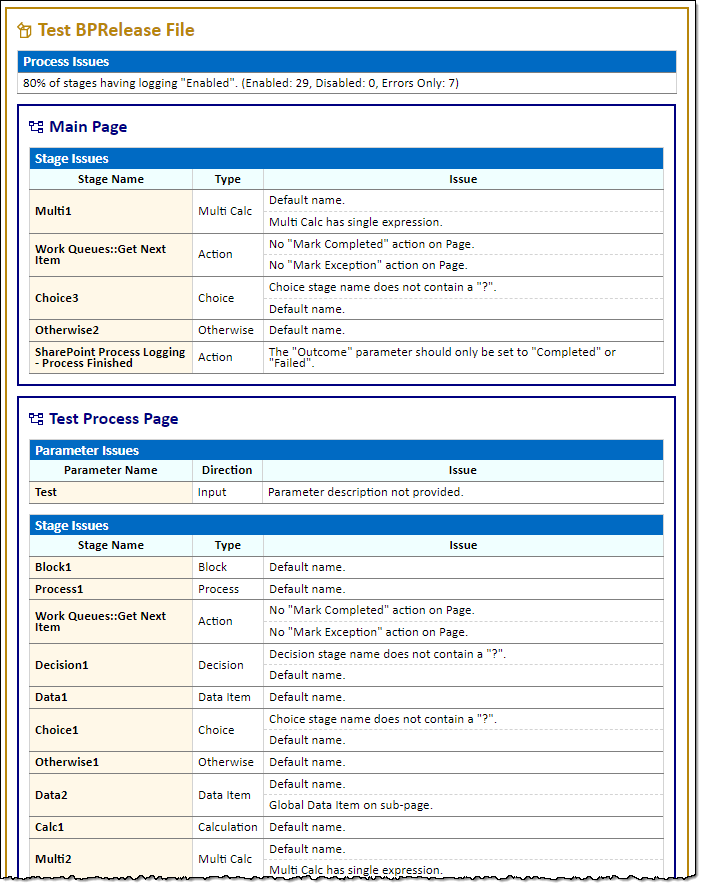Click the Choice type cell for Choice3
Viewport: 702px width, 886px height.
click(x=228, y=298)
